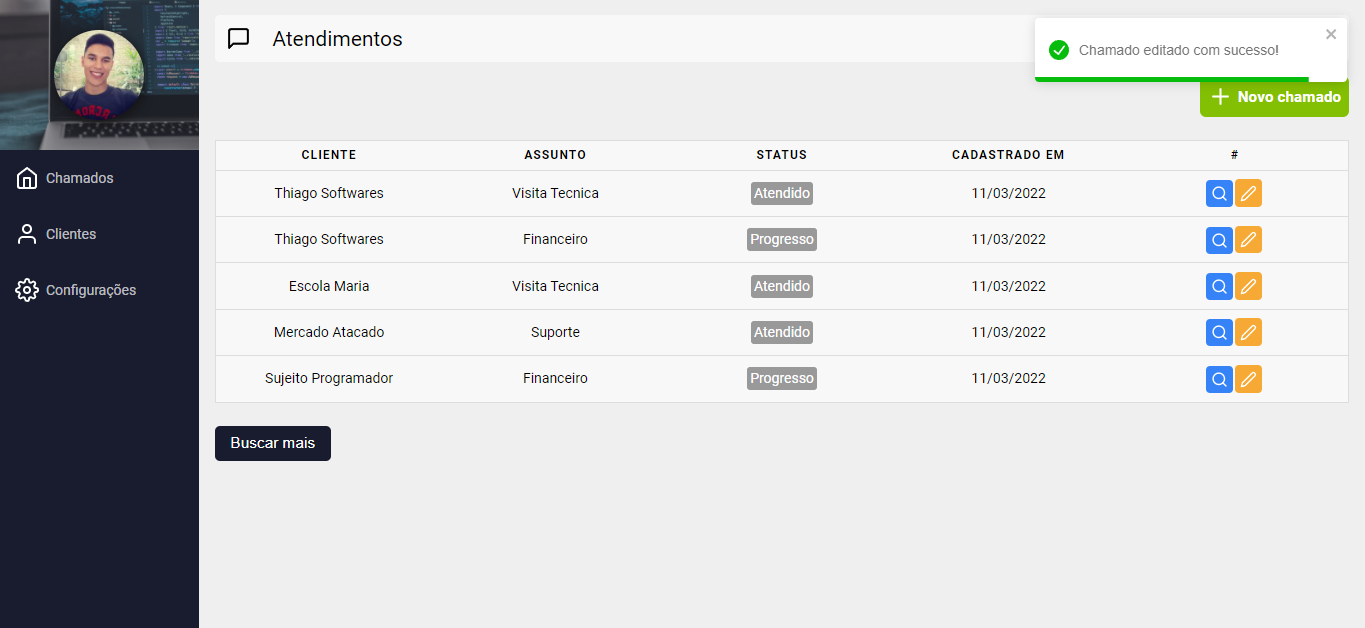Dismiss the success notification toast

[1331, 34]
